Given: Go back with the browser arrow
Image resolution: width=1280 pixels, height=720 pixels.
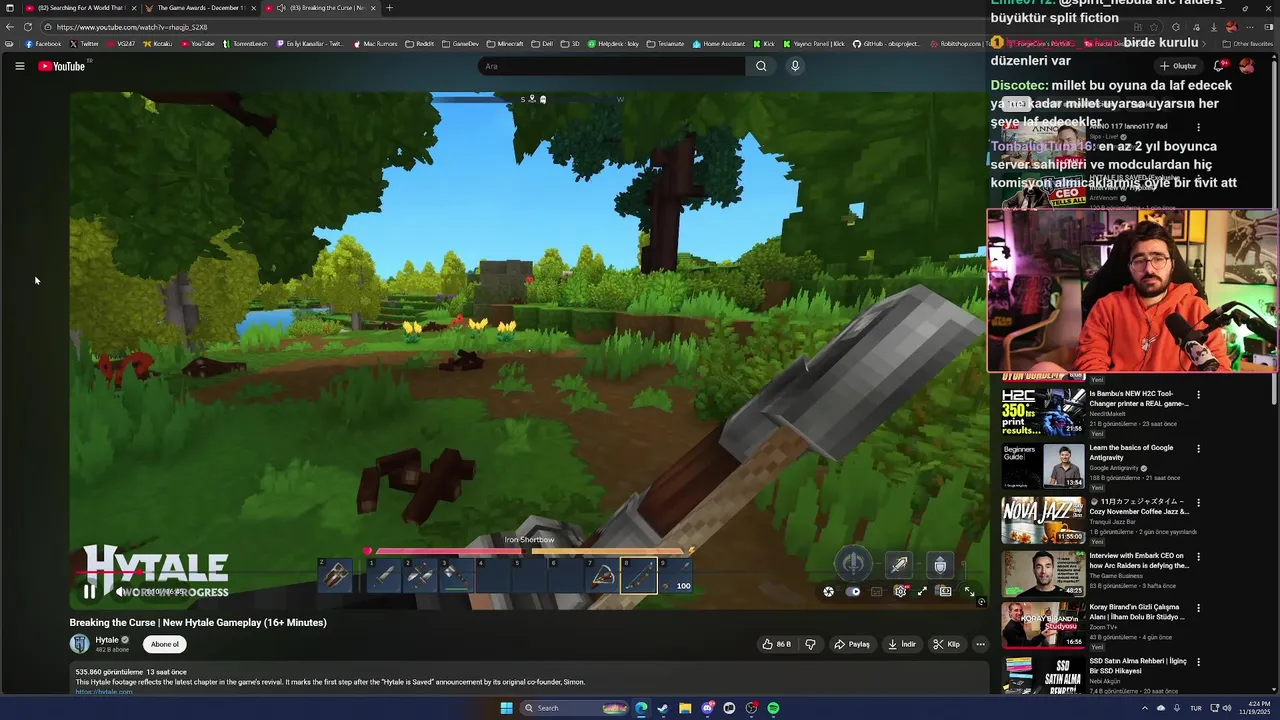Looking at the screenshot, I should click(x=10, y=27).
